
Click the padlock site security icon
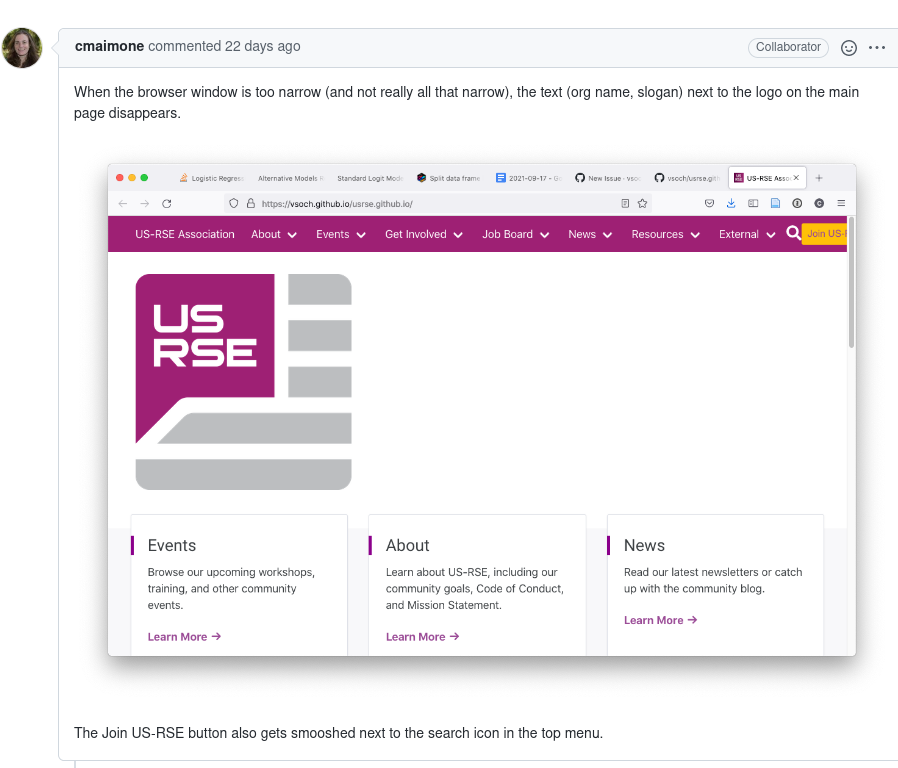click(x=250, y=203)
